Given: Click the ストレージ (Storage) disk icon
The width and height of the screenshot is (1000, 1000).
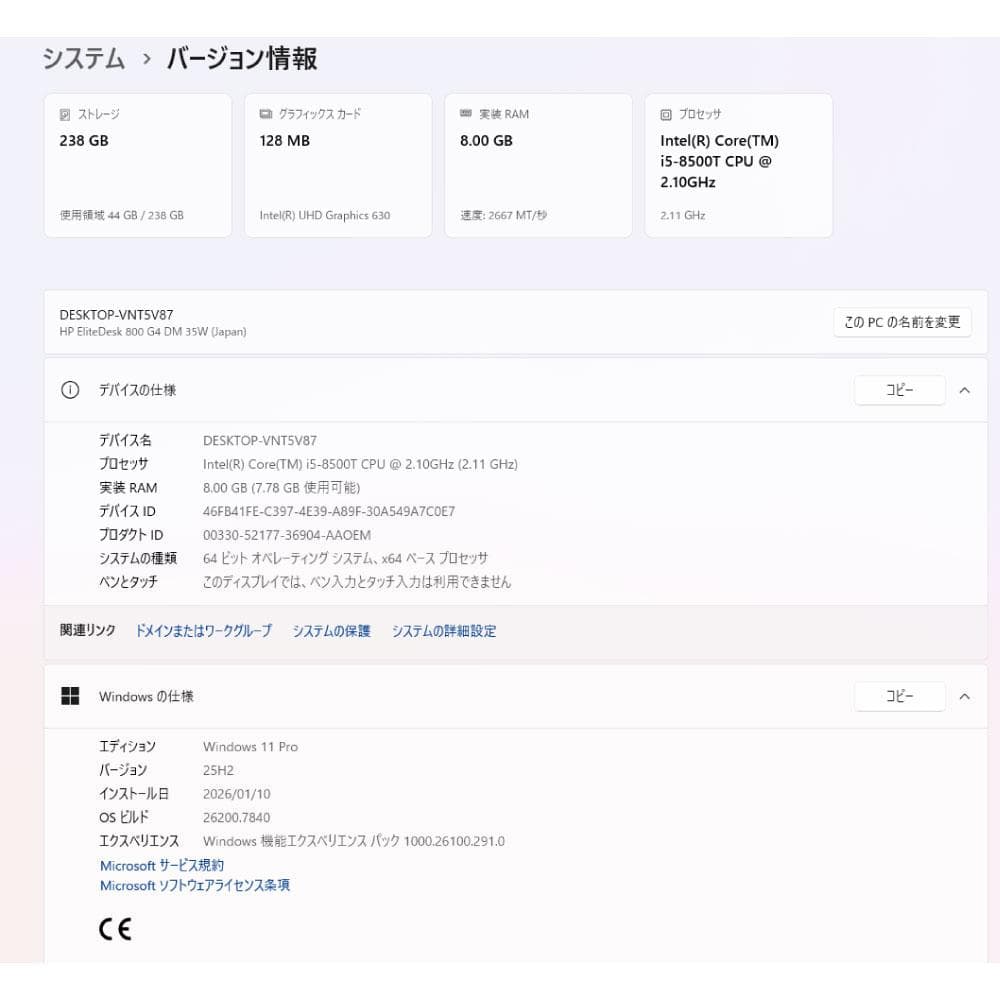Looking at the screenshot, I should (x=66, y=114).
